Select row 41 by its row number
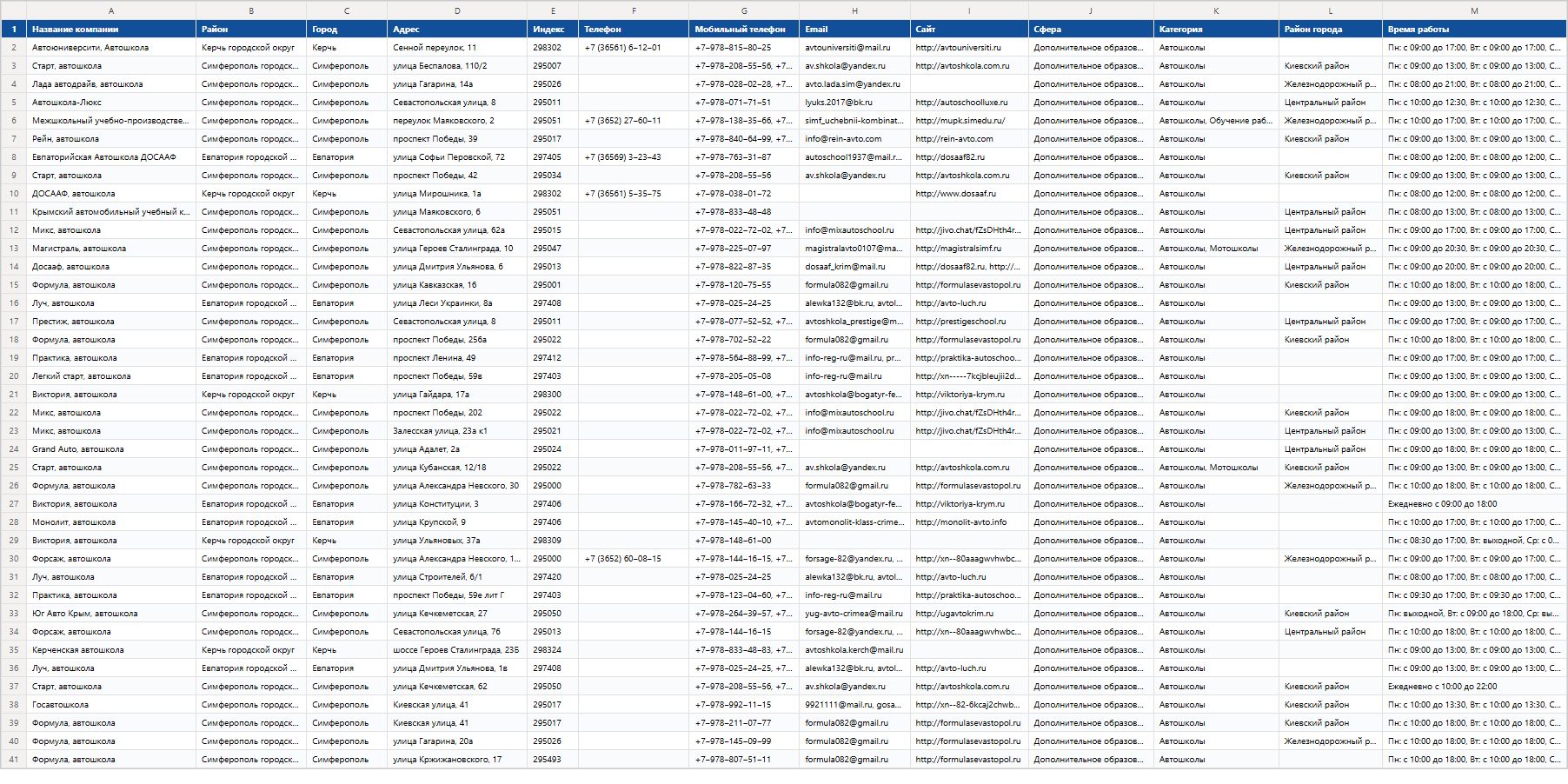The image size is (1568, 784). pos(14,760)
